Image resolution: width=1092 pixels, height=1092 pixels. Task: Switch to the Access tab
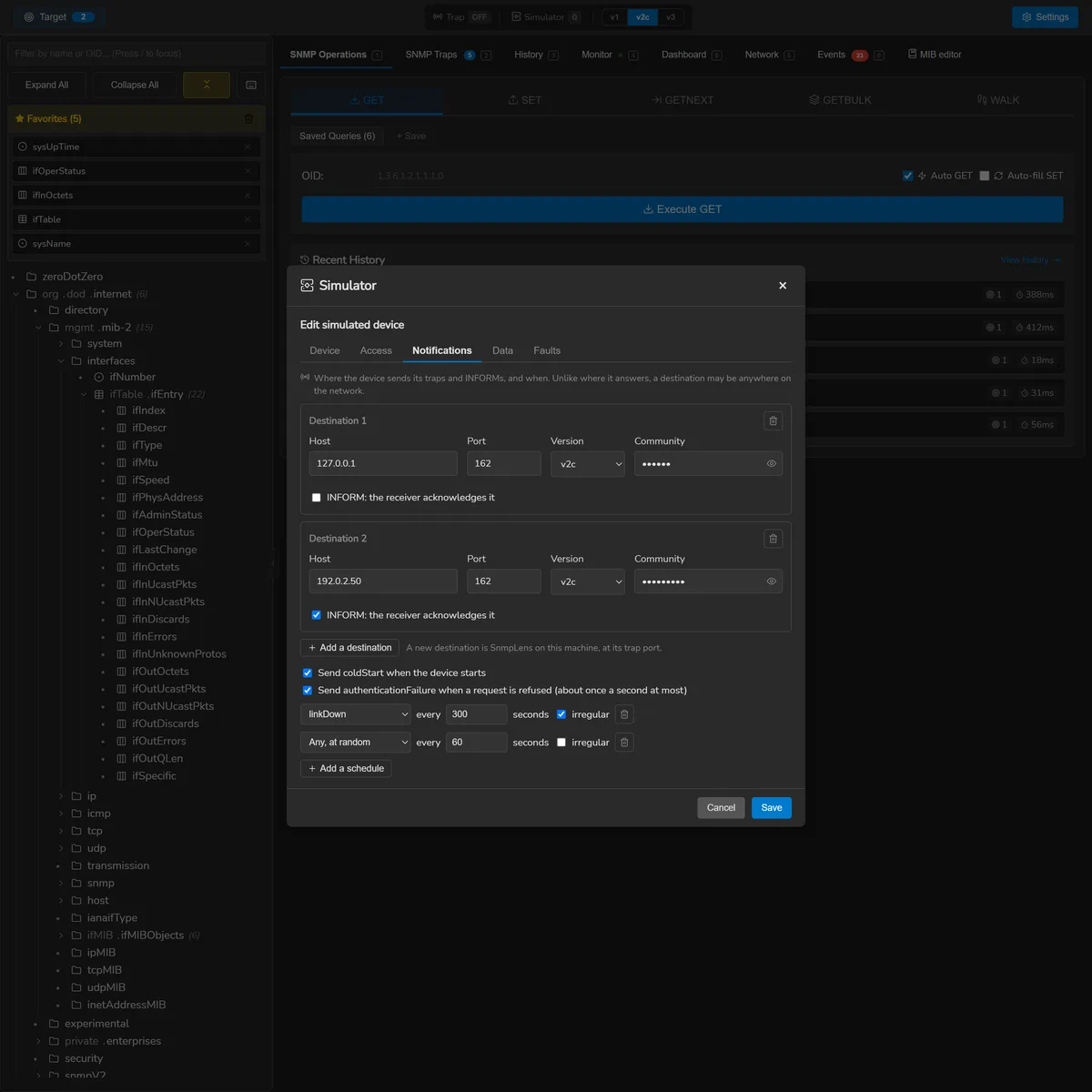376,350
